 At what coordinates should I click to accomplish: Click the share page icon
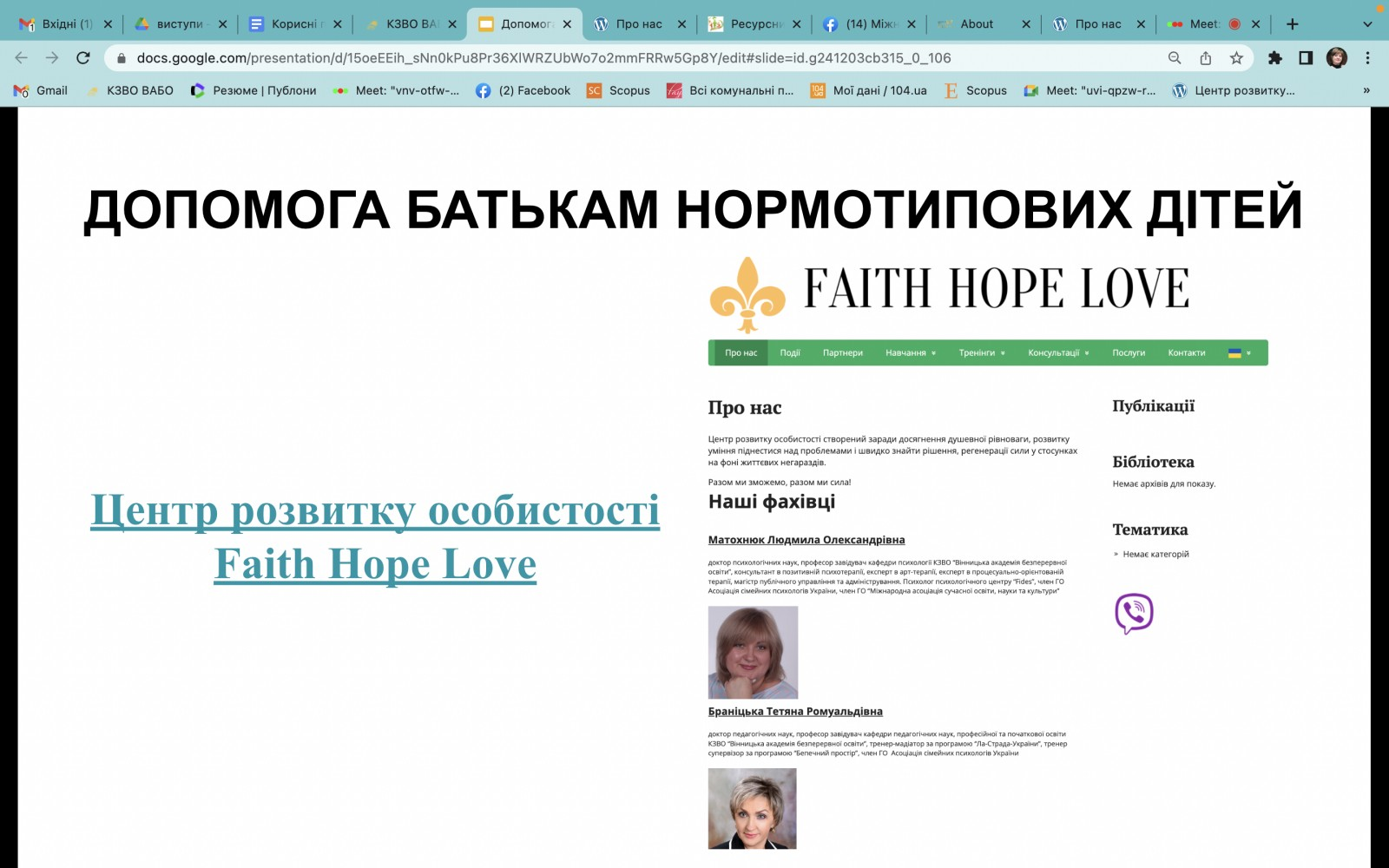click(x=1206, y=58)
